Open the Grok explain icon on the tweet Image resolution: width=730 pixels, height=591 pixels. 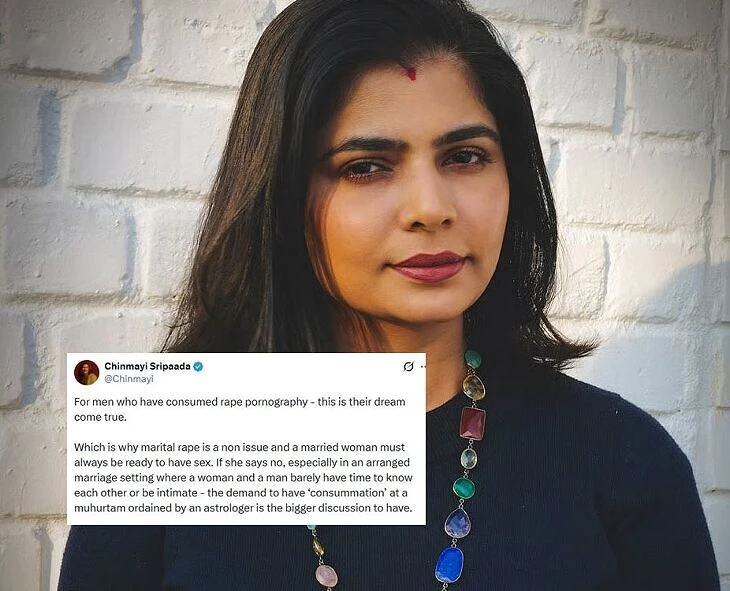click(408, 367)
